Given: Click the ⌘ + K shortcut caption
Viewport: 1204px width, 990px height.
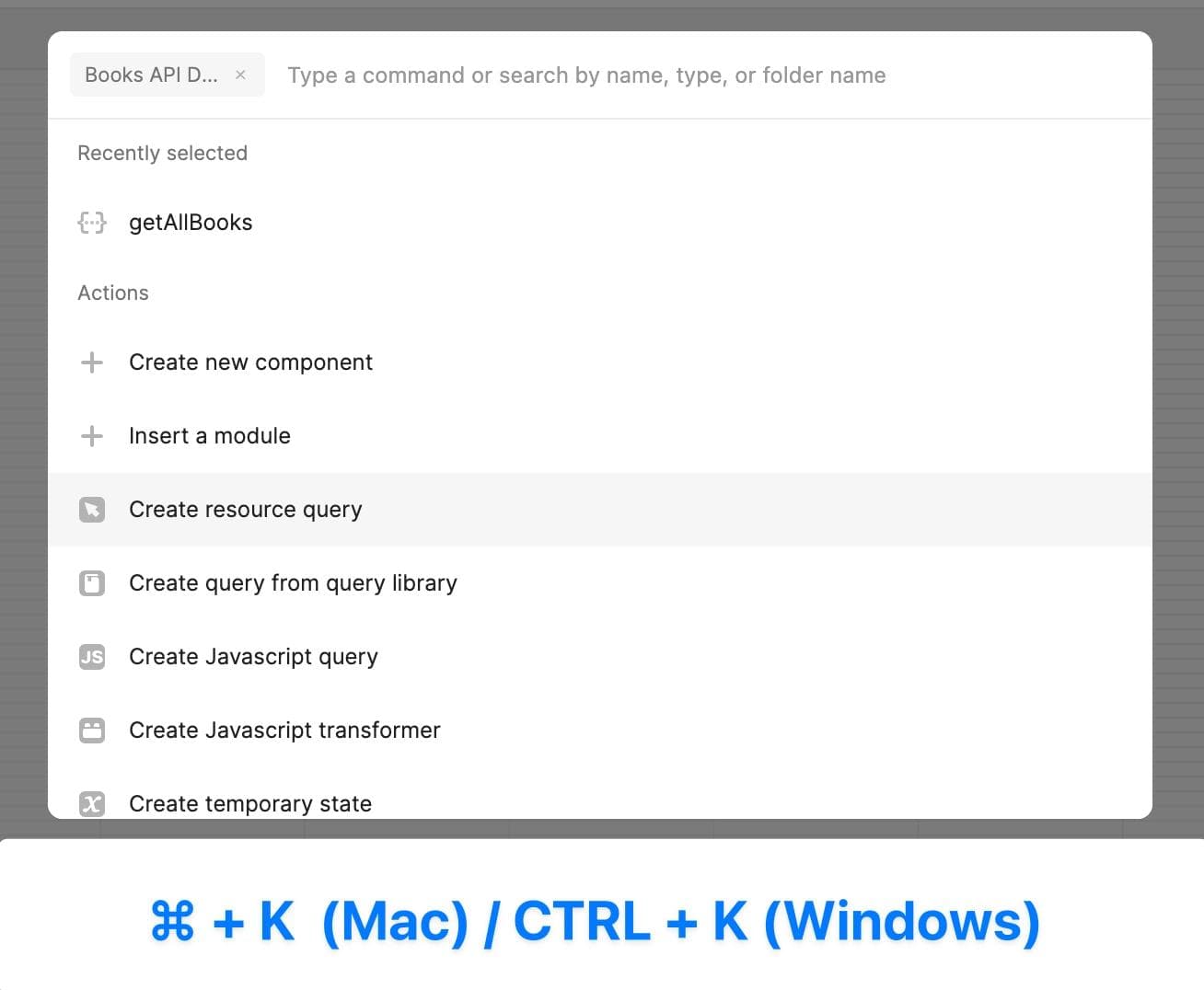Looking at the screenshot, I should [595, 921].
